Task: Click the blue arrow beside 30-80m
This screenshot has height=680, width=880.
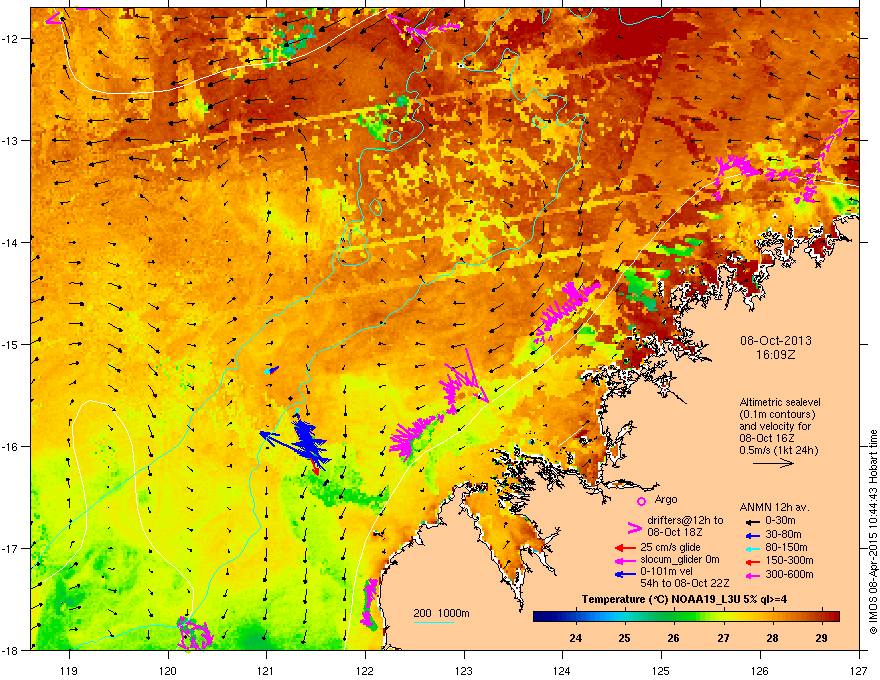Action: (x=753, y=535)
